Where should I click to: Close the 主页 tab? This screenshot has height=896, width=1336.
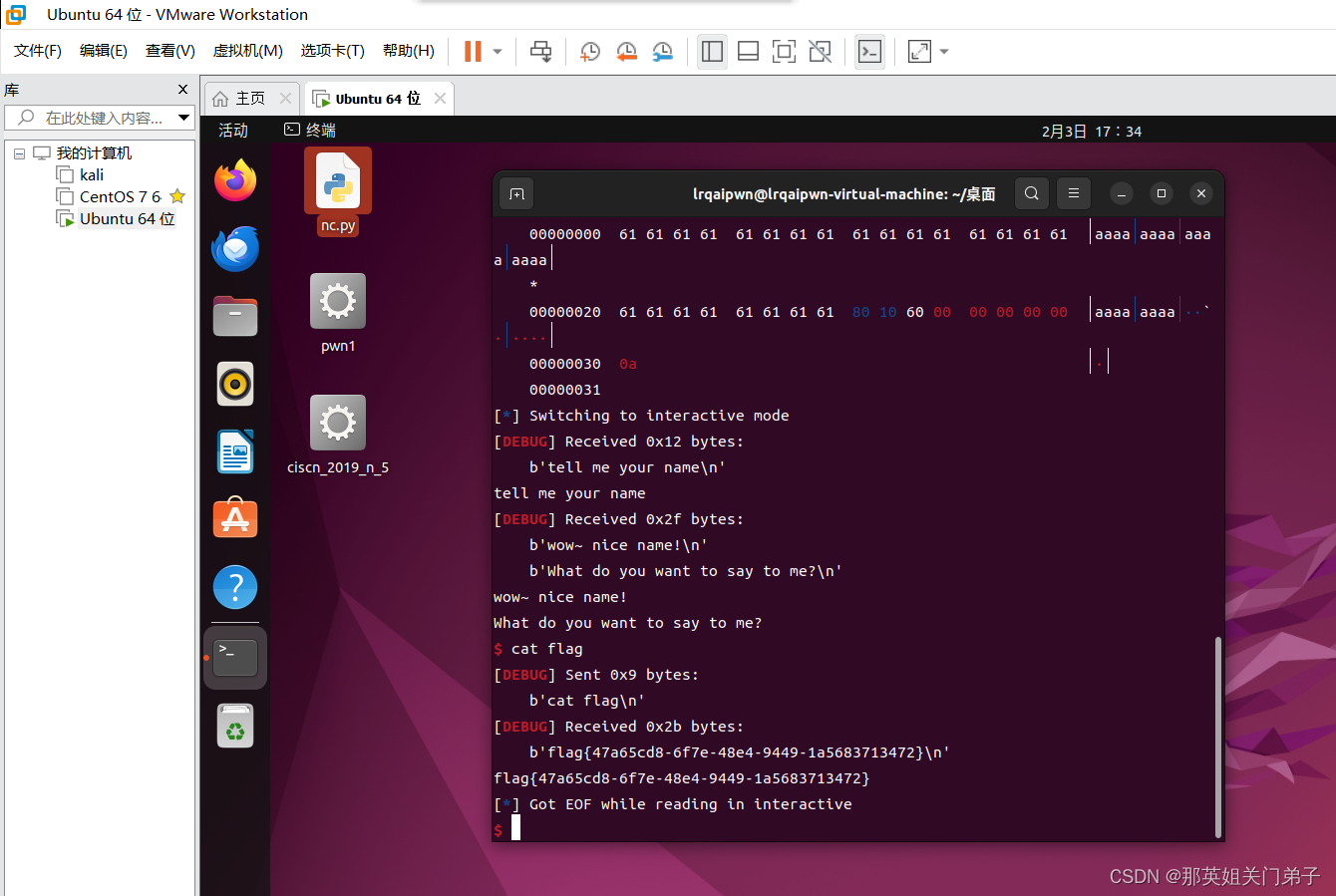point(286,99)
